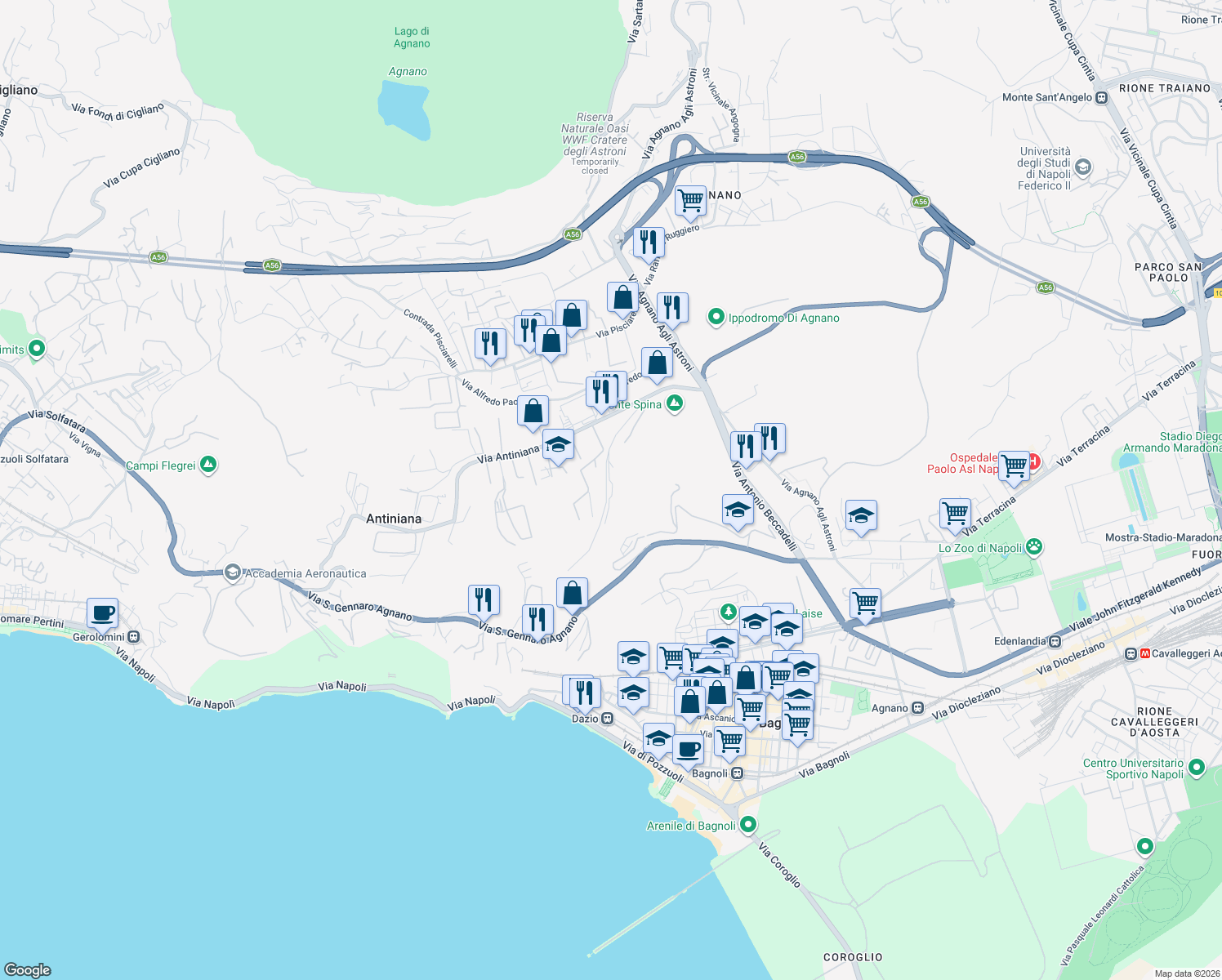The image size is (1222, 980).
Task: Select the shopping cart marker near Ospedale Paolo
Action: click(1014, 465)
